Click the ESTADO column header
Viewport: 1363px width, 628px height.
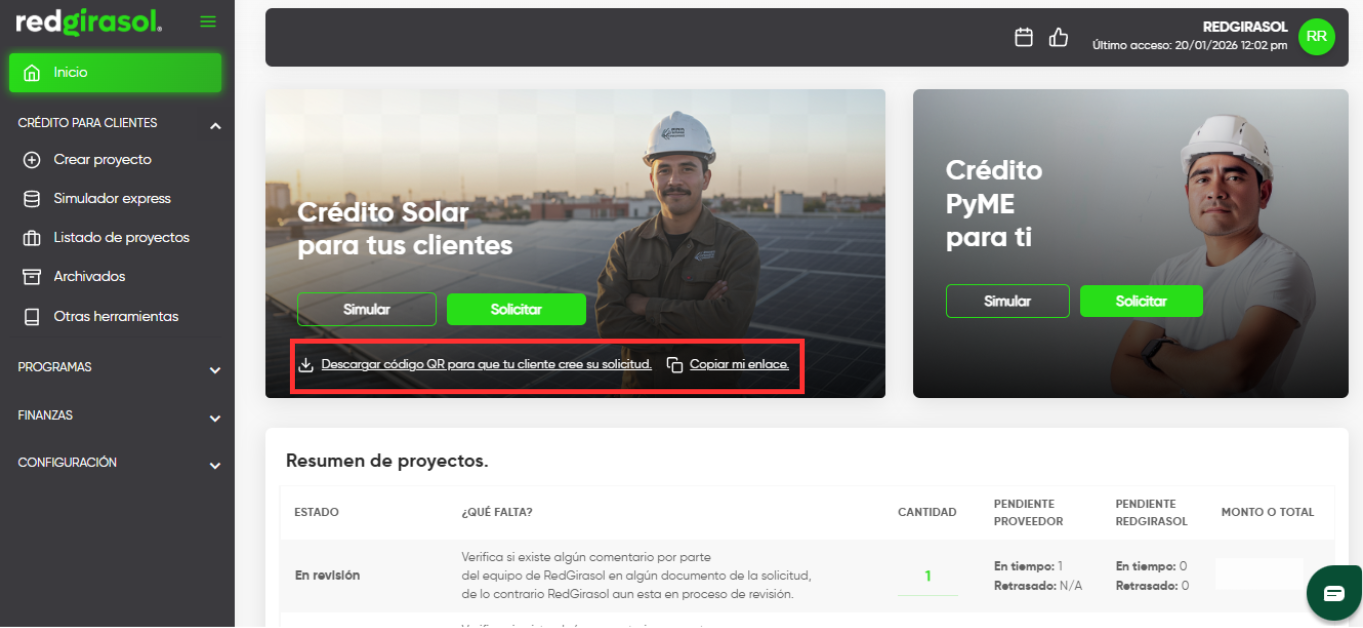coord(316,512)
